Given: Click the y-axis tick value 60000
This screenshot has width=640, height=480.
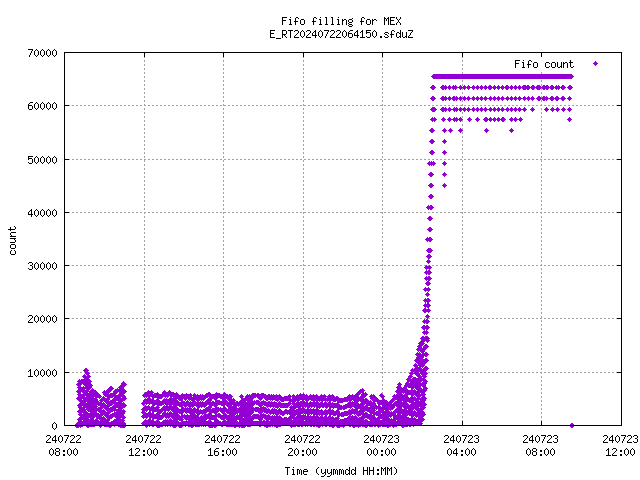Looking at the screenshot, I should click(42, 107).
